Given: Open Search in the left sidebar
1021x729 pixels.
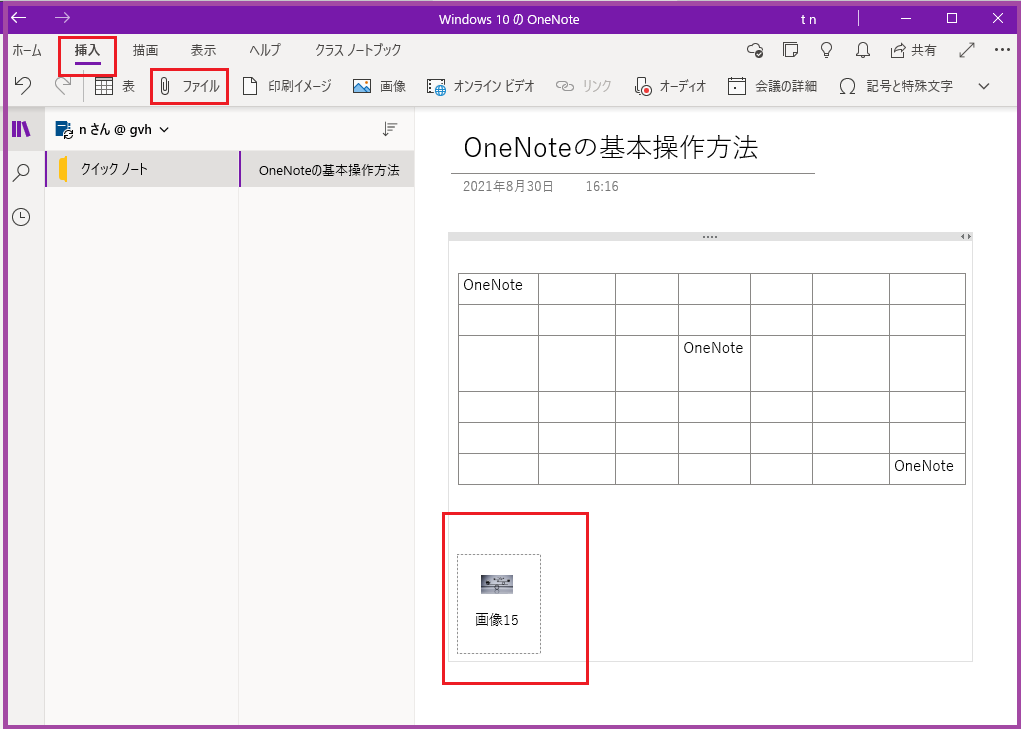Looking at the screenshot, I should [x=20, y=173].
